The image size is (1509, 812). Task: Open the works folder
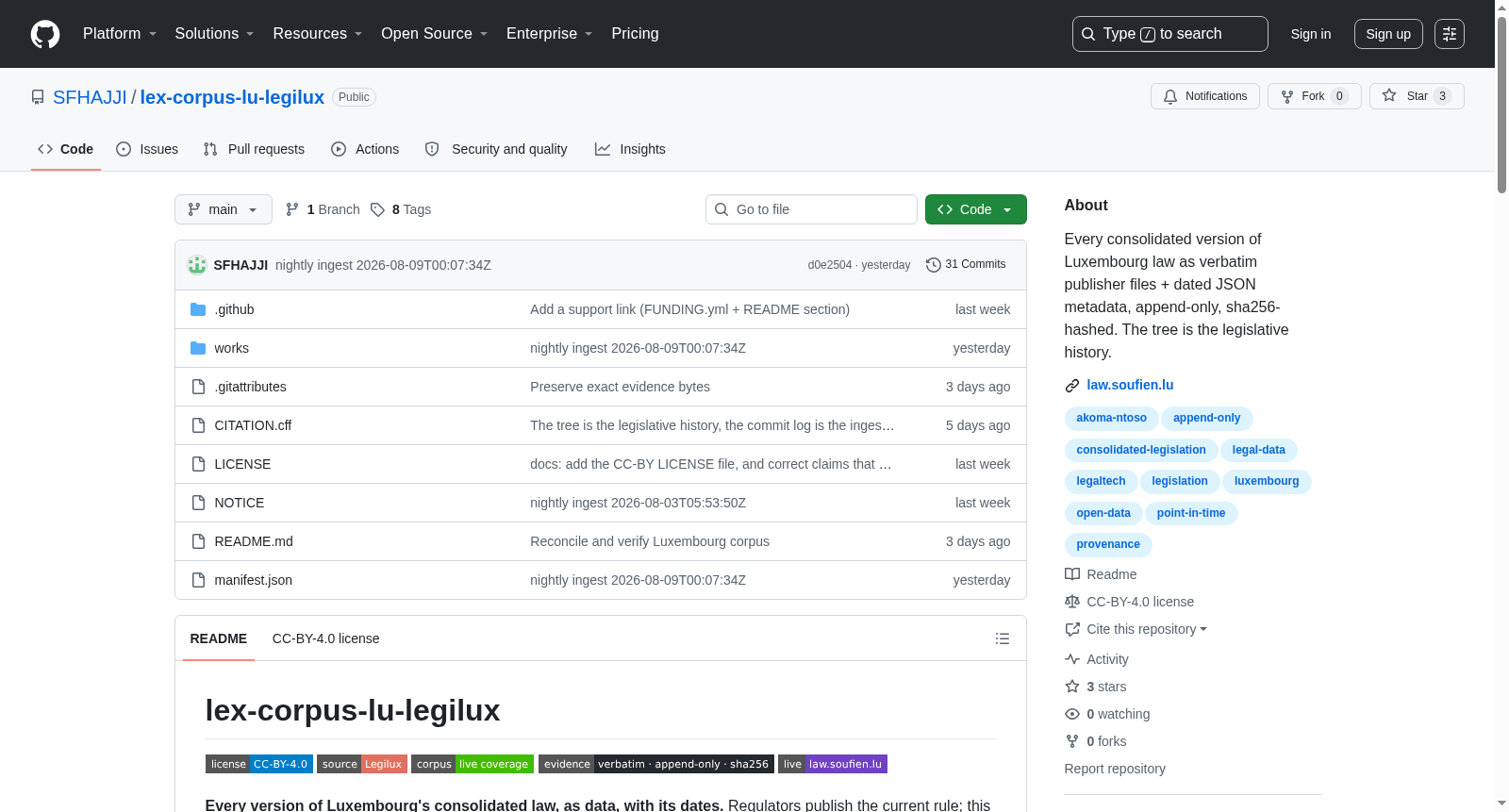pyautogui.click(x=231, y=348)
